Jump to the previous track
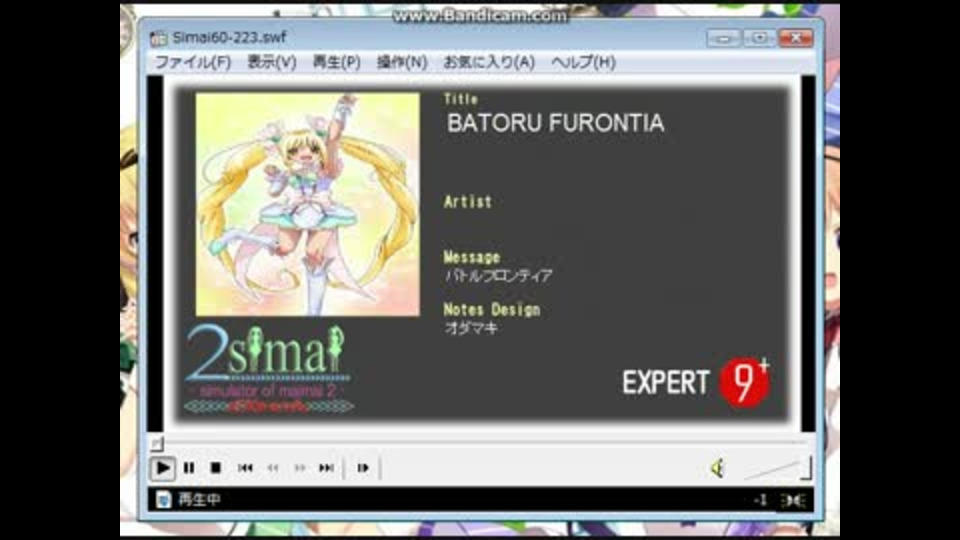The image size is (960, 540). pyautogui.click(x=246, y=468)
